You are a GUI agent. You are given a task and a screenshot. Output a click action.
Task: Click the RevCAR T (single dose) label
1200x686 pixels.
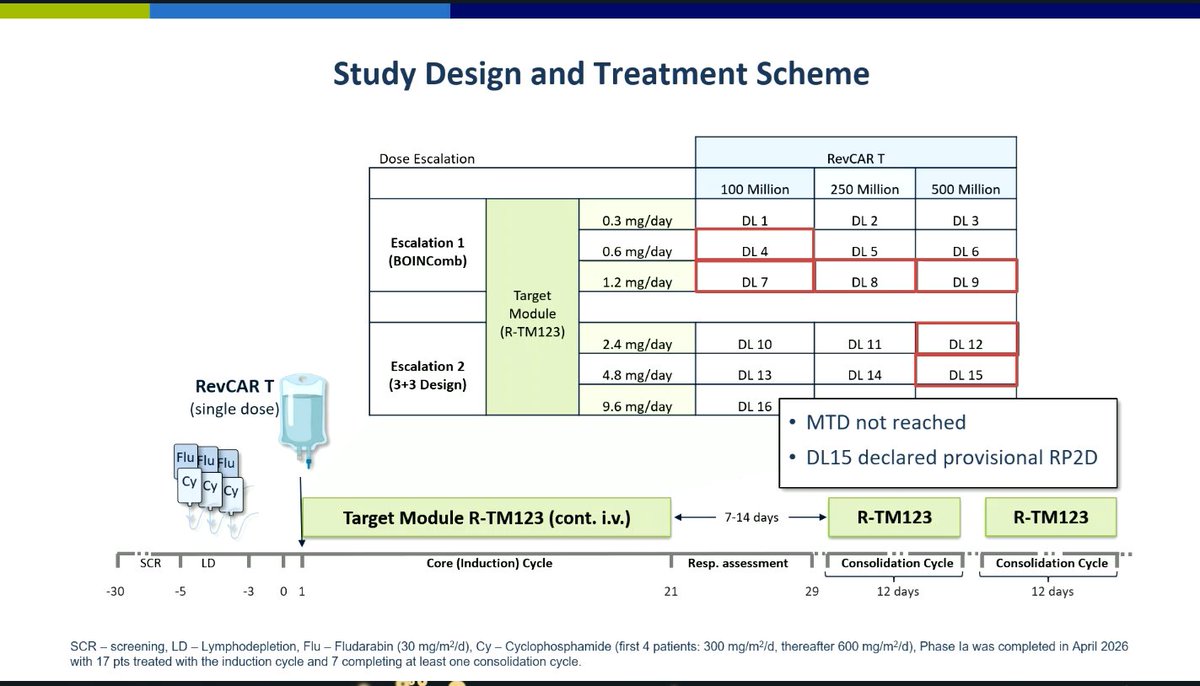237,397
